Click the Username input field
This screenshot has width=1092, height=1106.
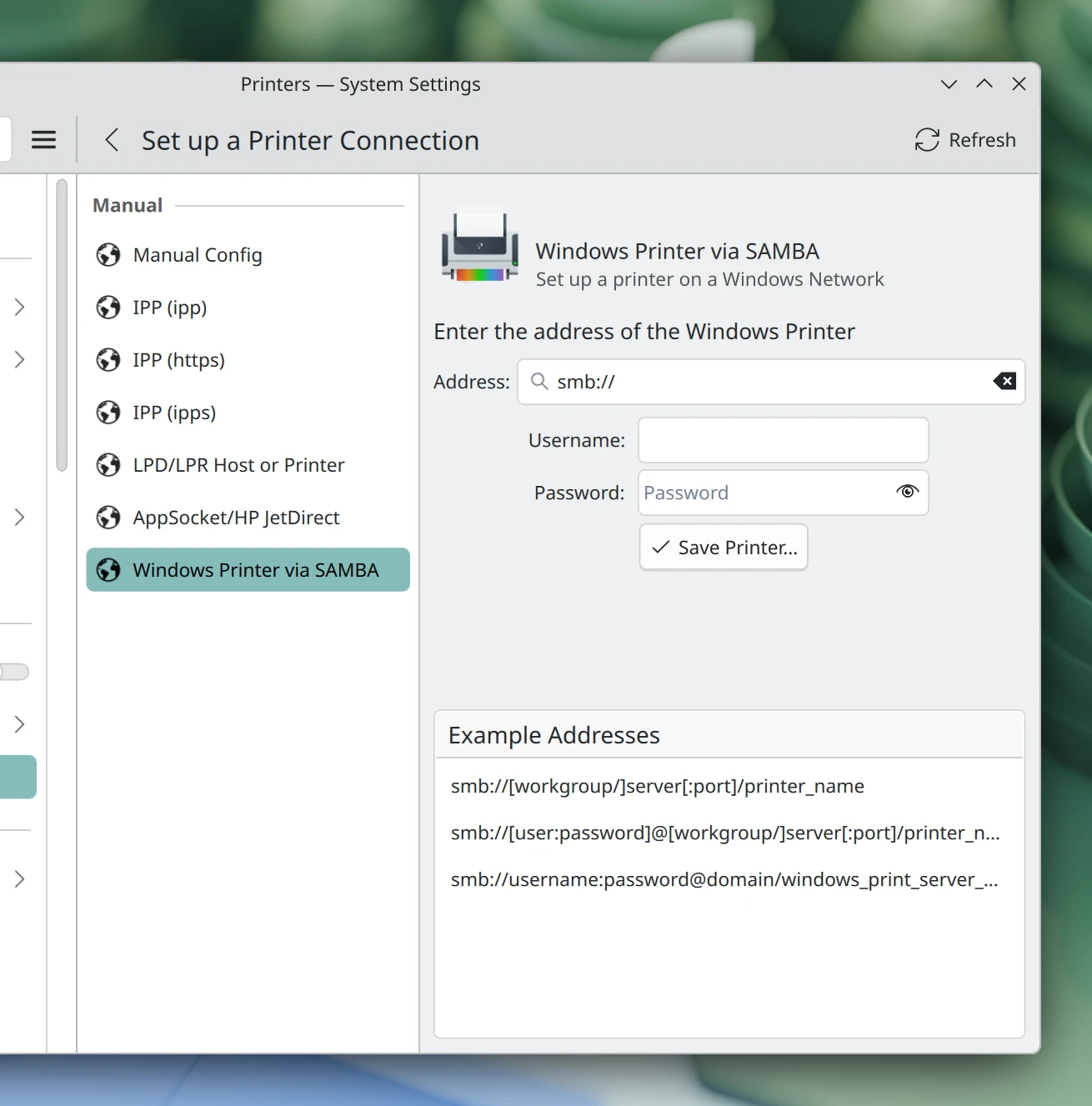click(782, 440)
